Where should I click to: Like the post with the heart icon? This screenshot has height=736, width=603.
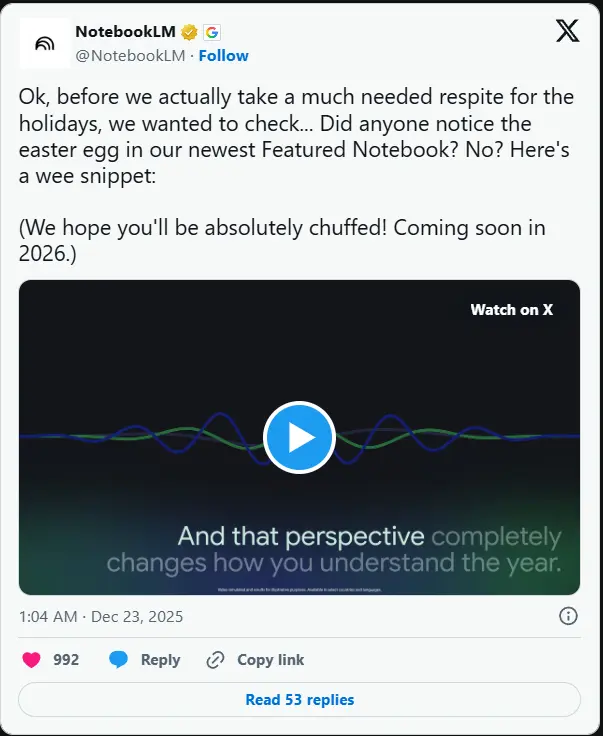32,660
